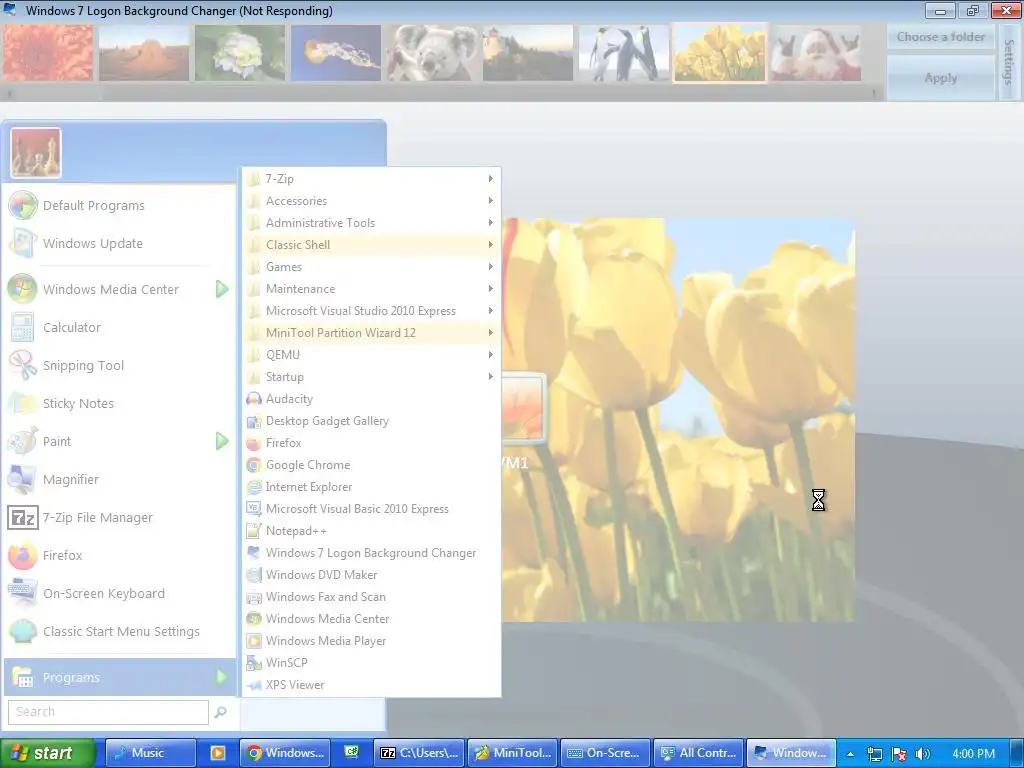Image resolution: width=1024 pixels, height=768 pixels.
Task: Show hidden system tray icons
Action: (850, 754)
